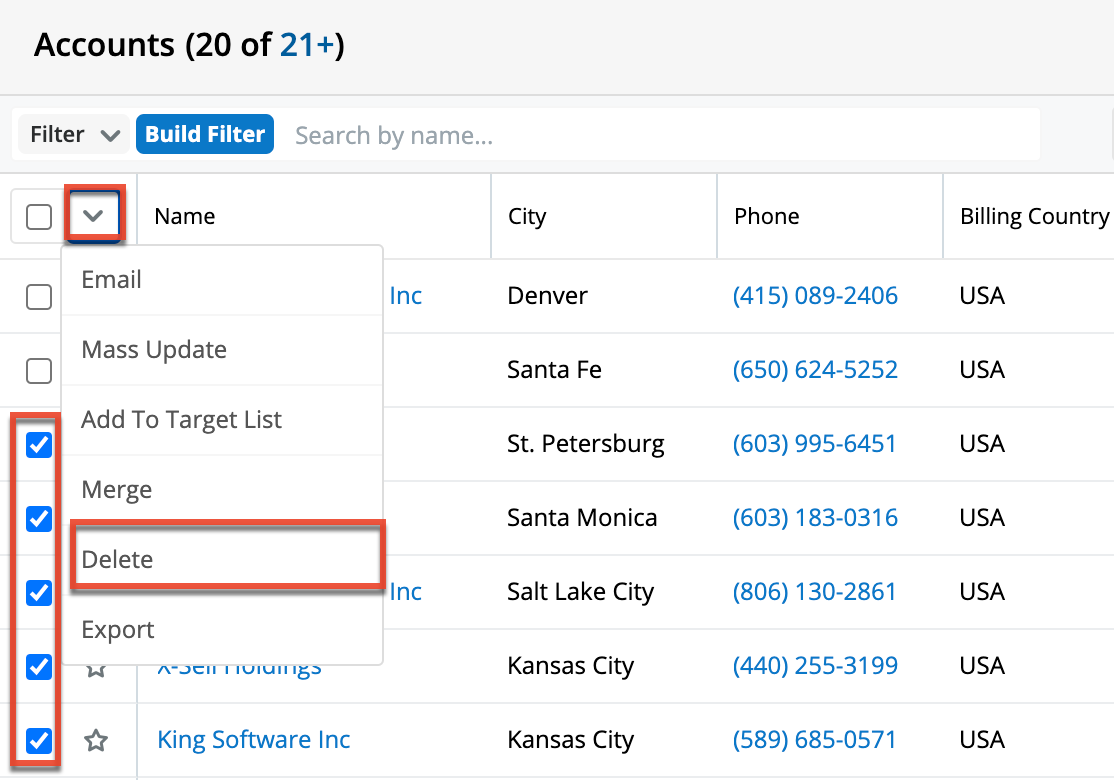Pick Add To Target List option
This screenshot has height=780, width=1114.
point(181,420)
